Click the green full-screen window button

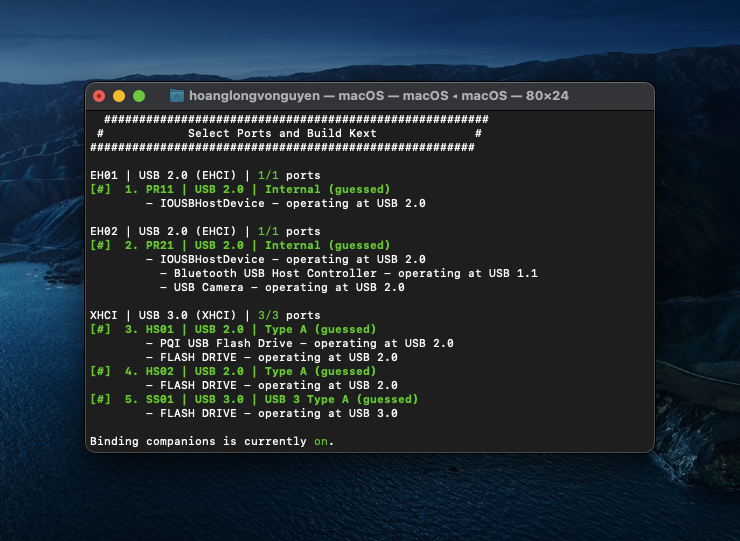(x=139, y=96)
